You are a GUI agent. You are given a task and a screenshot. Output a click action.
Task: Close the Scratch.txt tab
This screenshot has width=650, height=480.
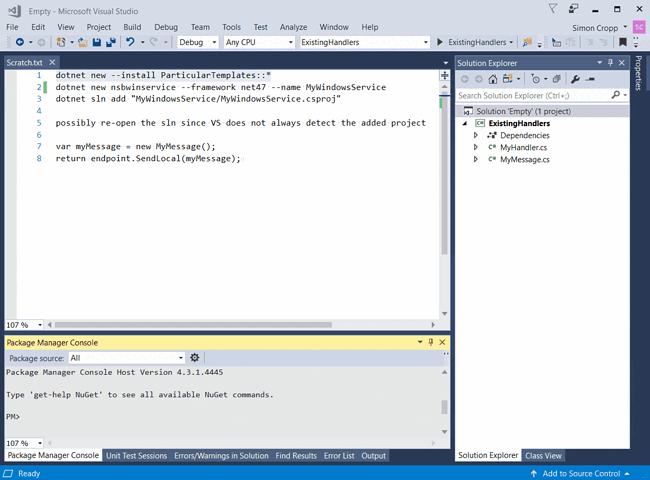(x=52, y=62)
